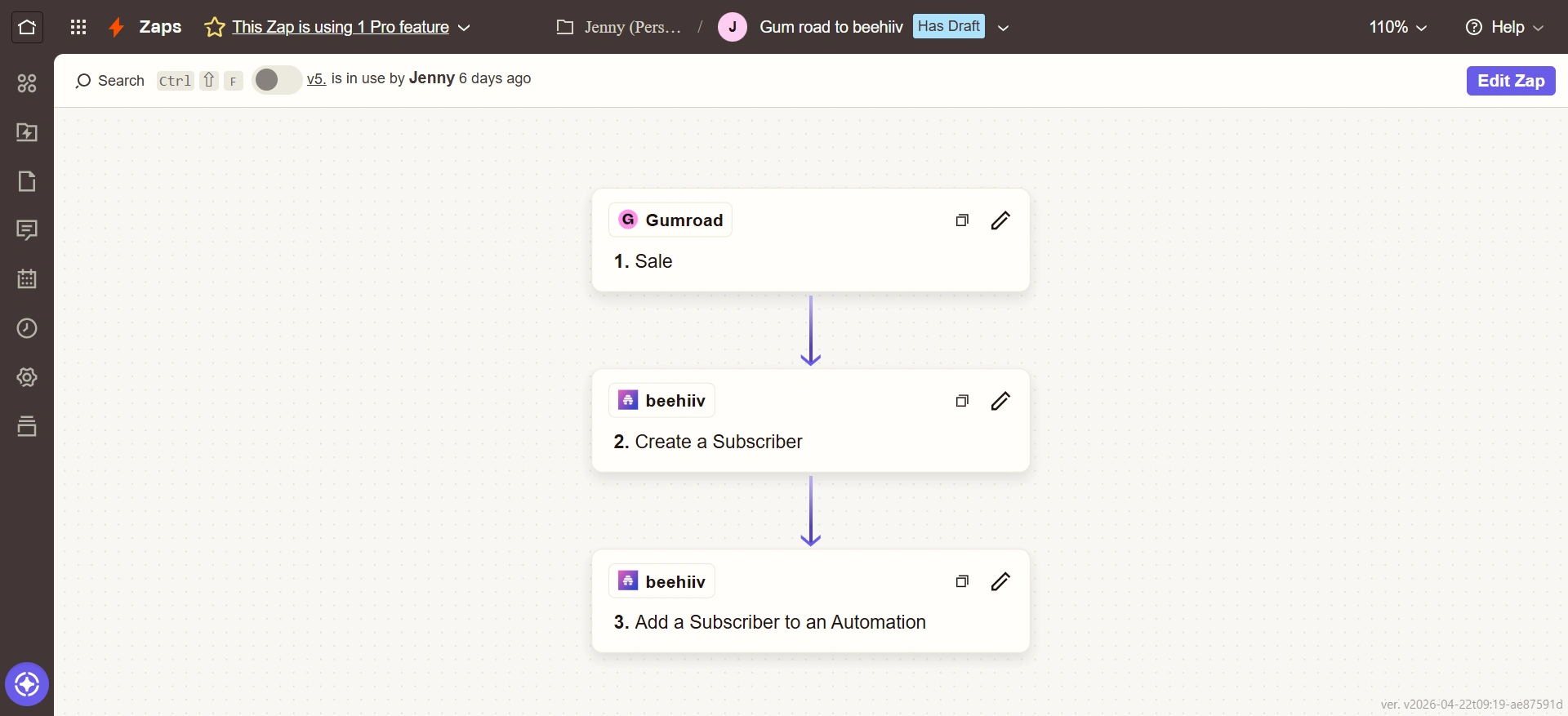Select the 3. Add a Subscriber to Automation card
The image size is (1568, 716).
[811, 601]
